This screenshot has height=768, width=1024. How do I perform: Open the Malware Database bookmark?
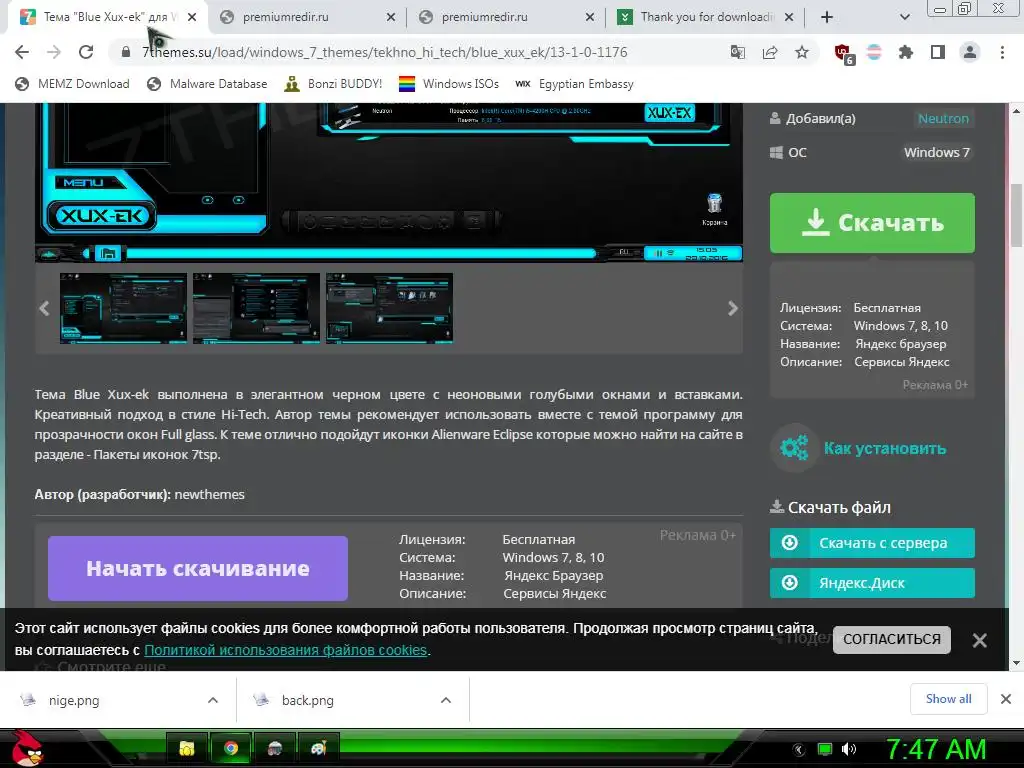click(x=208, y=84)
